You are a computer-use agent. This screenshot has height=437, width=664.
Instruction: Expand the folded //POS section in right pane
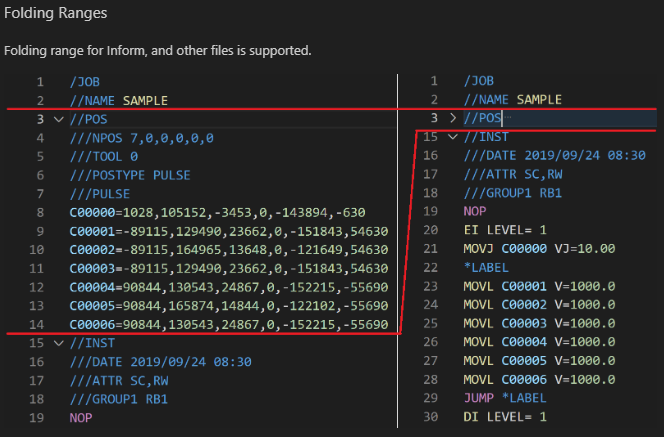click(452, 119)
